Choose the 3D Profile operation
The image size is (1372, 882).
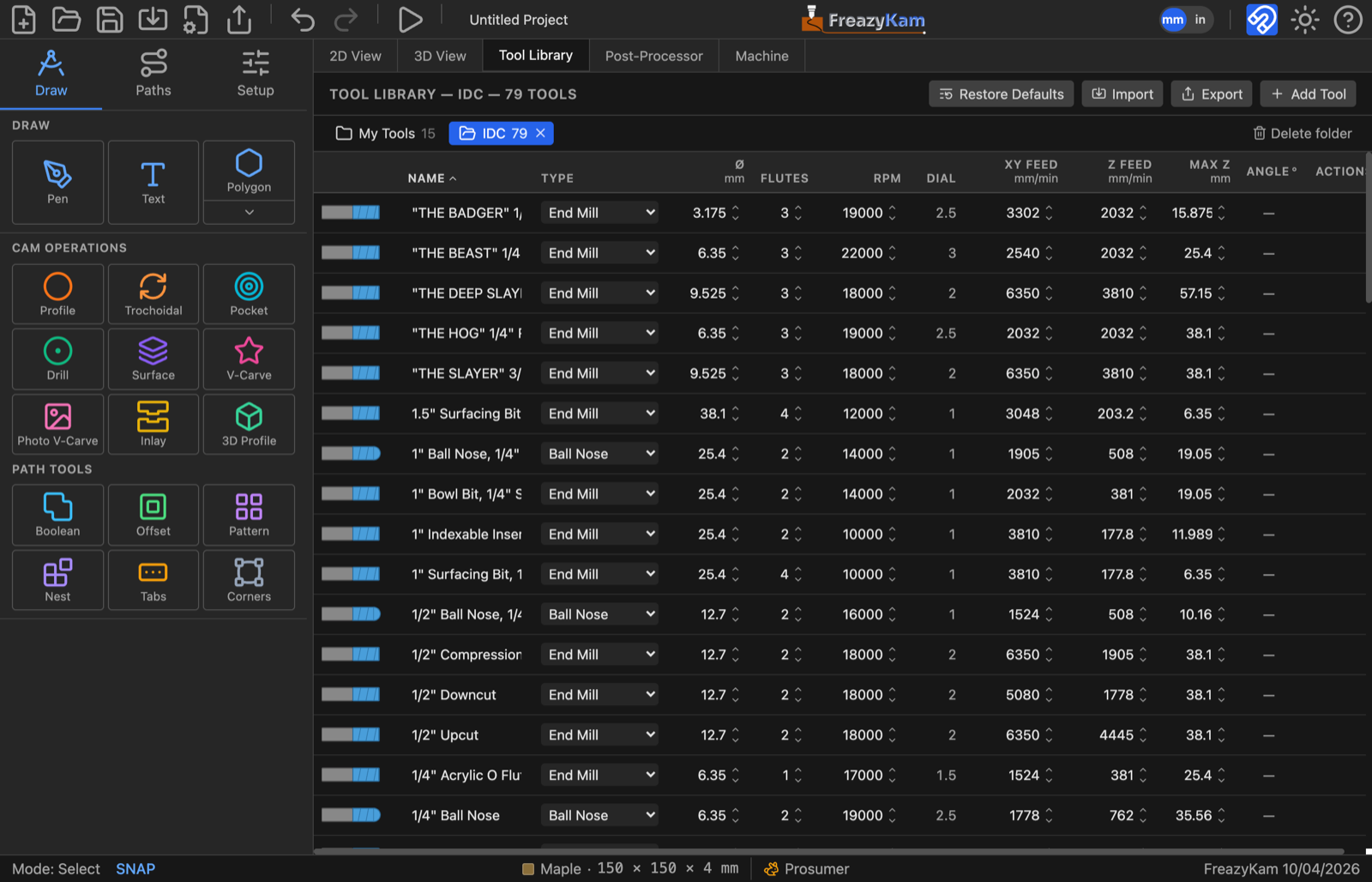click(249, 424)
